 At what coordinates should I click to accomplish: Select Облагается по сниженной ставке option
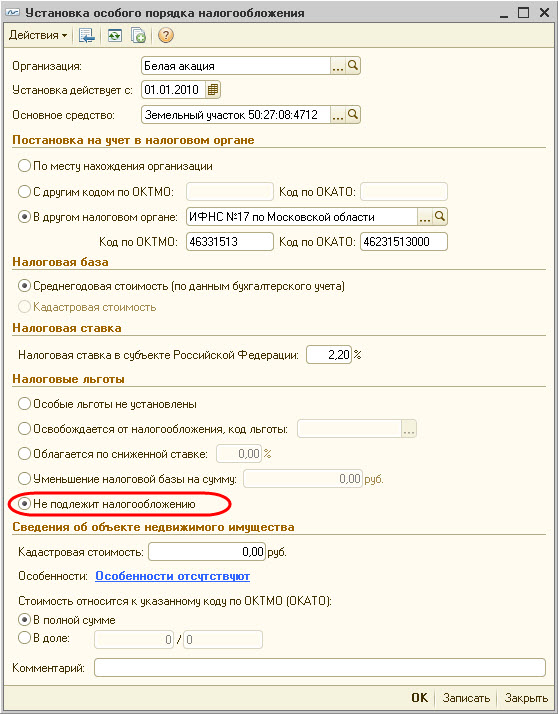(x=113, y=454)
